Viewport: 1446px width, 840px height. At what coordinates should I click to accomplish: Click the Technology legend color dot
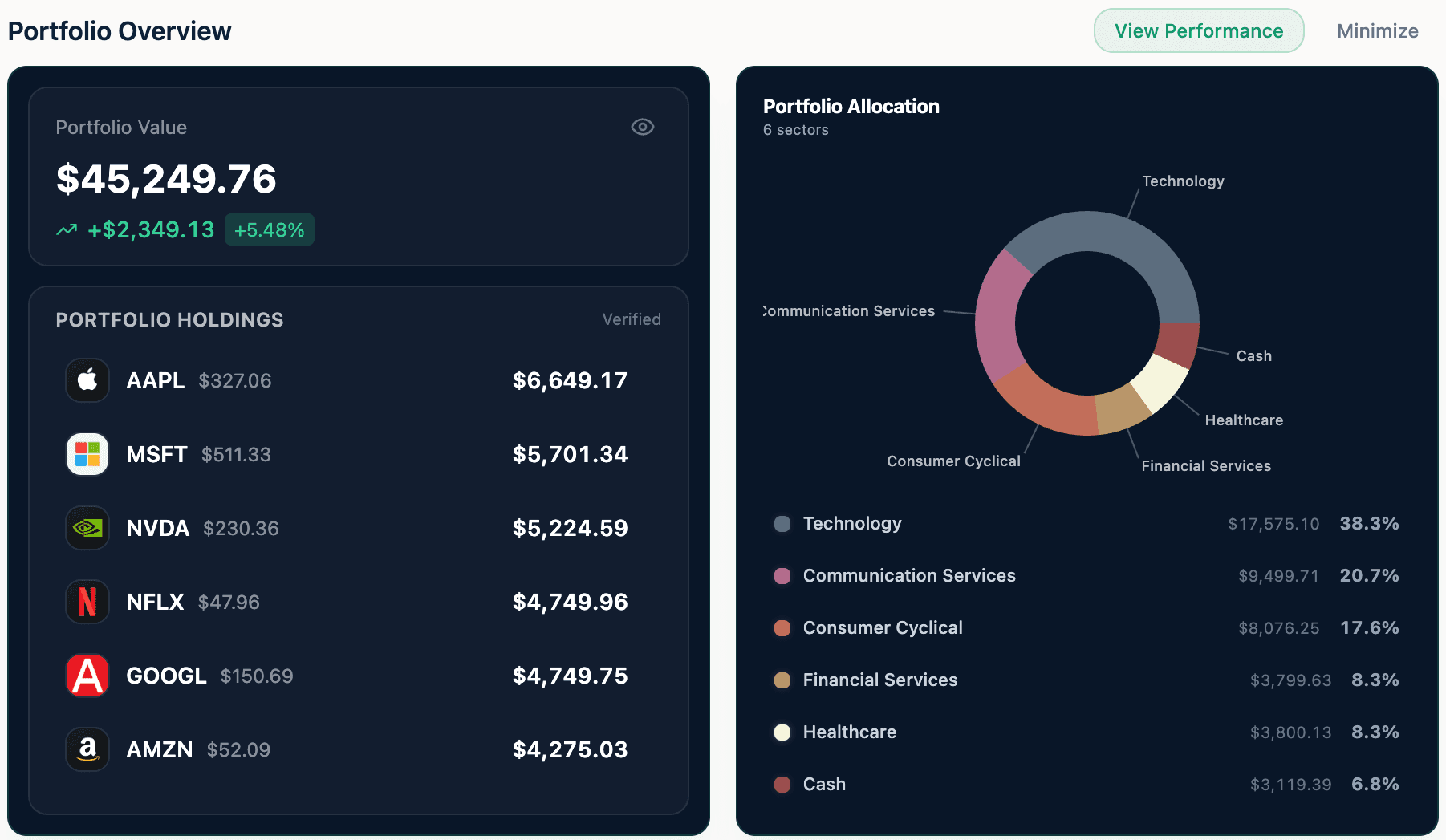pos(782,524)
